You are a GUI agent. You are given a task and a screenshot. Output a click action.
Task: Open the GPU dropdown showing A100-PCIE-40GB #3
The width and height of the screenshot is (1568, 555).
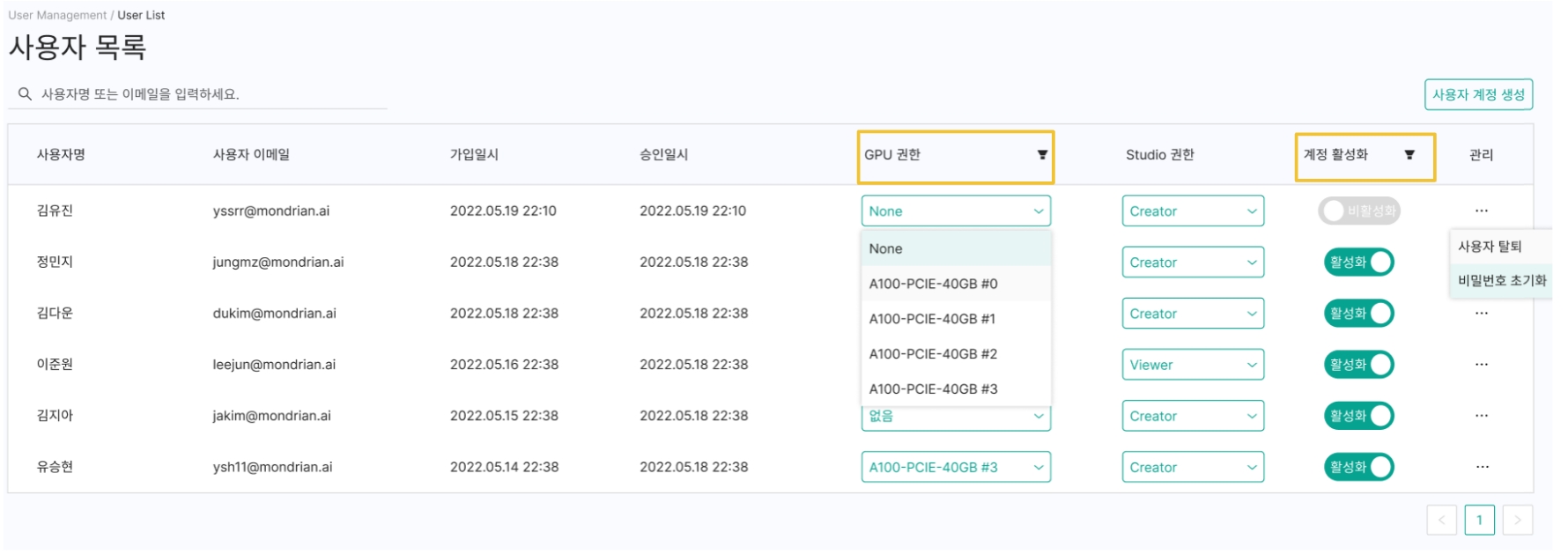[955, 467]
